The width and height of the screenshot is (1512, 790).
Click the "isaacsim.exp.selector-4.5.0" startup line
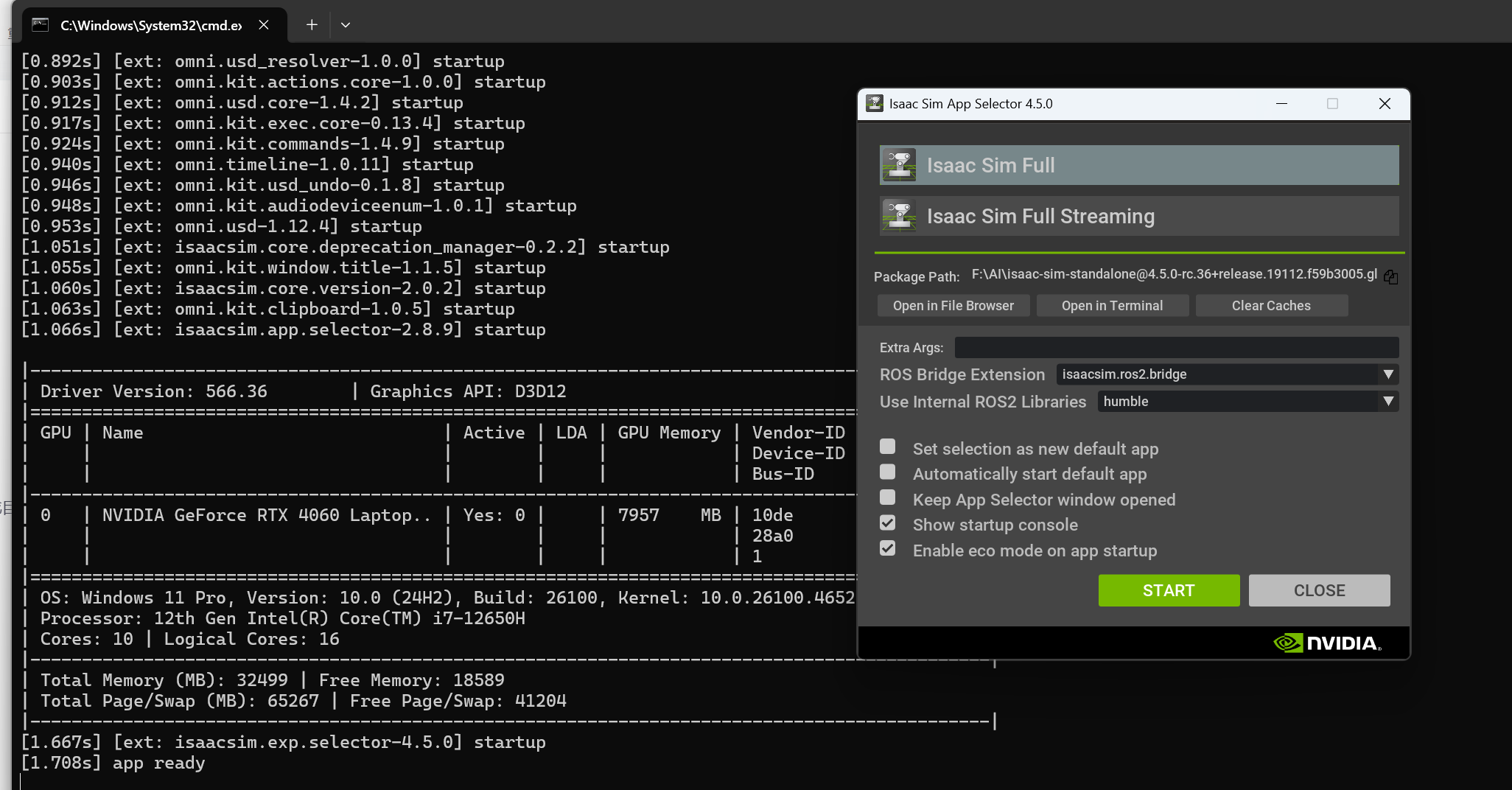tap(284, 742)
